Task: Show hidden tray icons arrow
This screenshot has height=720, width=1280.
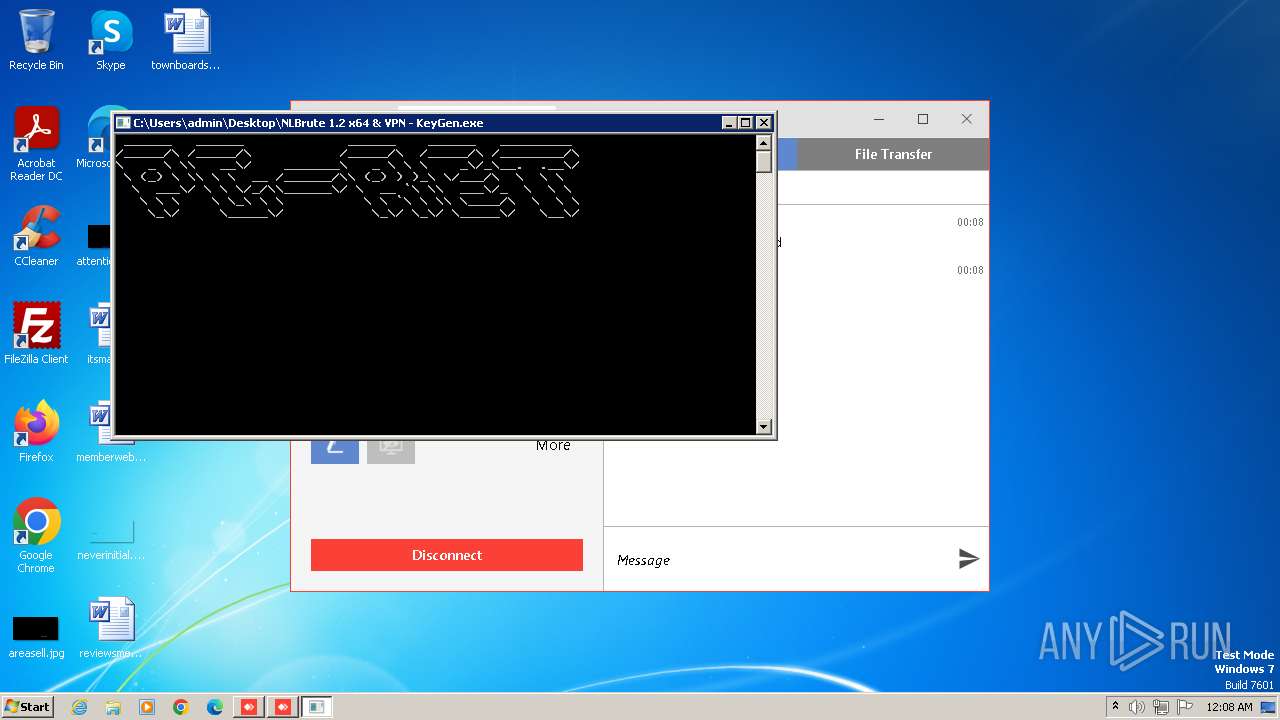Action: click(1115, 707)
